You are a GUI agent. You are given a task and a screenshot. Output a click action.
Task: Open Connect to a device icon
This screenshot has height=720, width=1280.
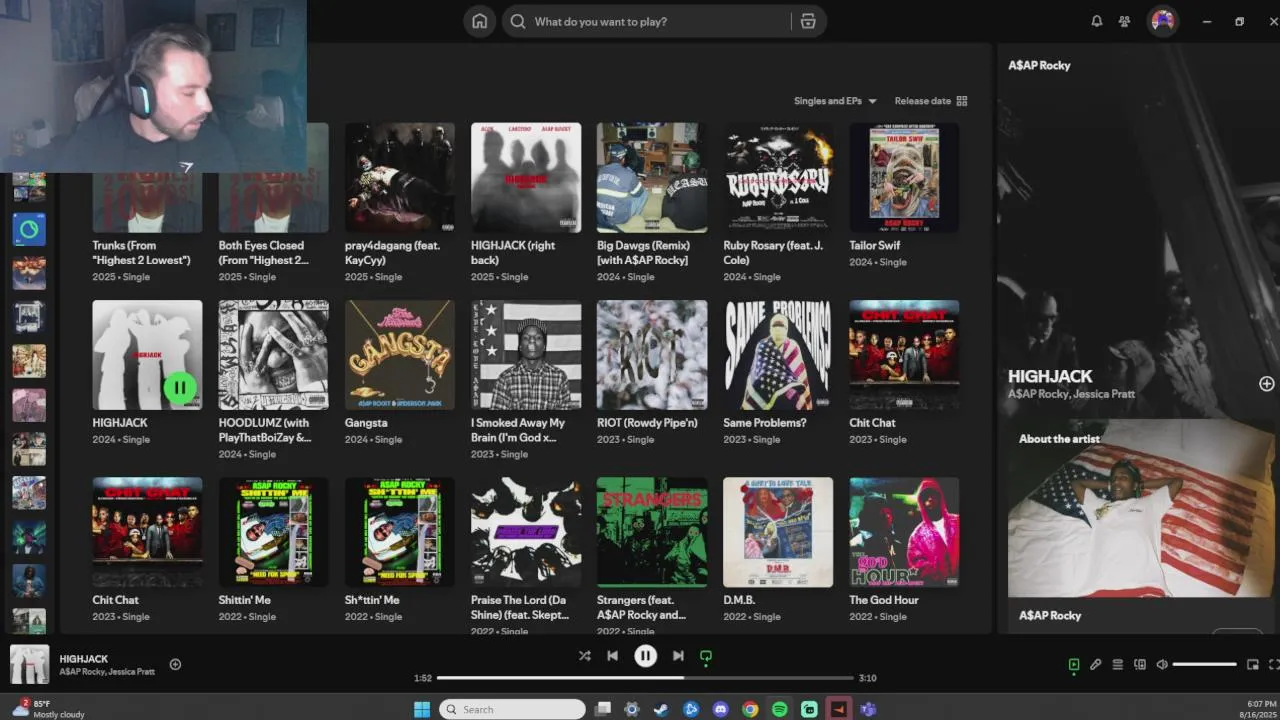(x=1139, y=664)
